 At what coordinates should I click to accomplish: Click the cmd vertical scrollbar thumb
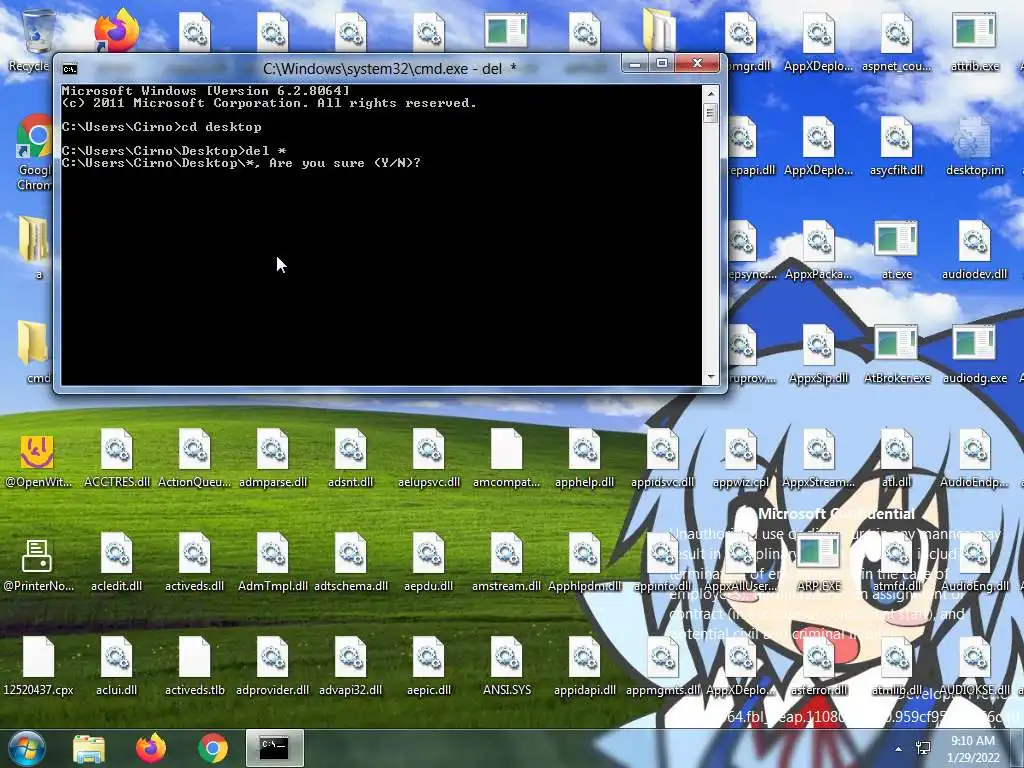pyautogui.click(x=711, y=113)
